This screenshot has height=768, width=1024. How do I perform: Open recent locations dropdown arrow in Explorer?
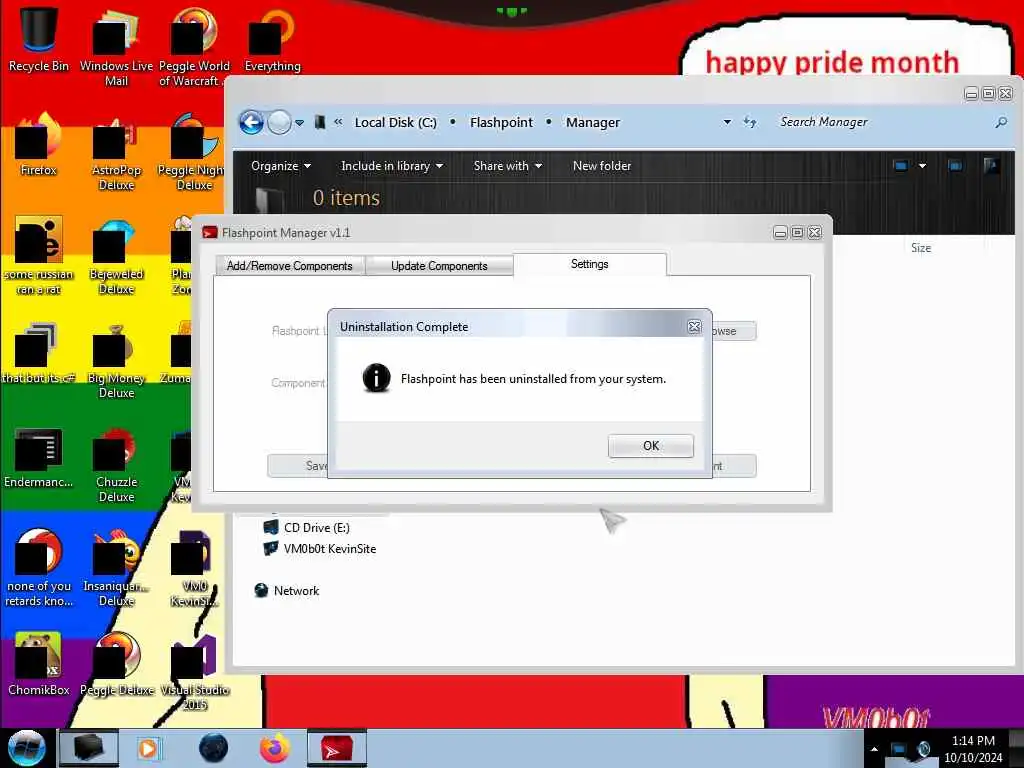(x=299, y=123)
